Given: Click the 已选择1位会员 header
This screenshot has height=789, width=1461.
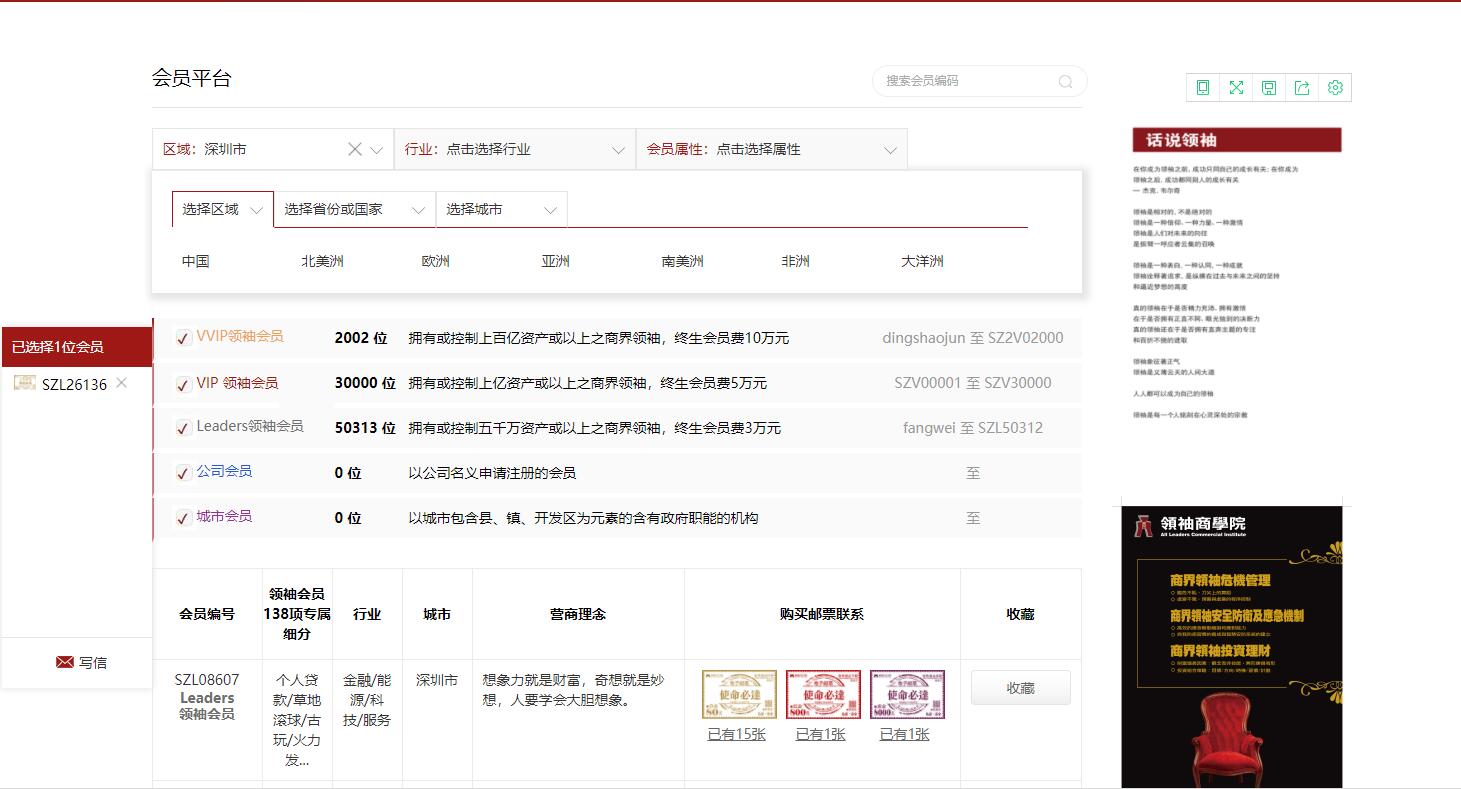Looking at the screenshot, I should (x=77, y=347).
